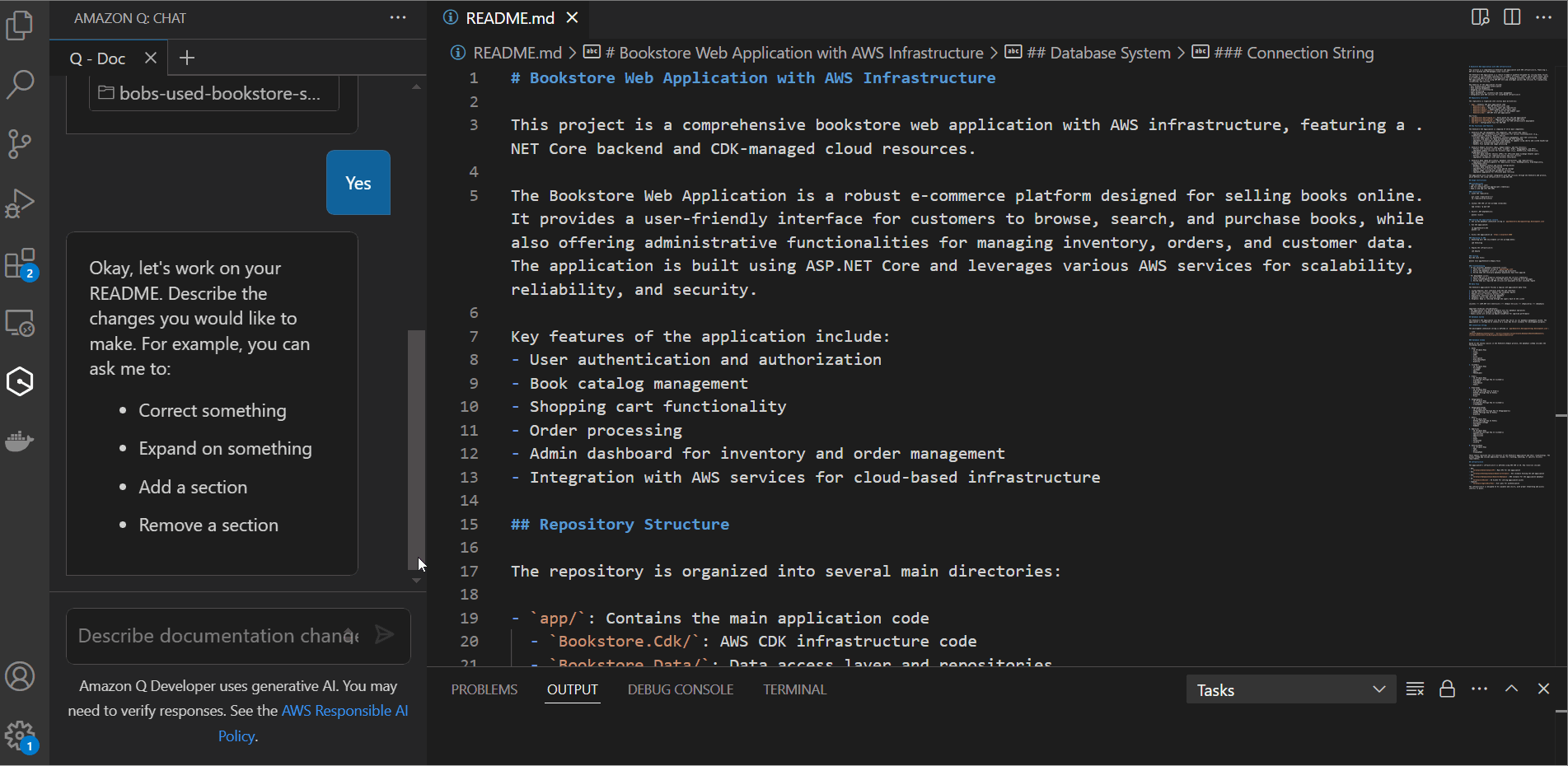The height and width of the screenshot is (766, 1568).
Task: Split the editor right
Action: 1512,17
